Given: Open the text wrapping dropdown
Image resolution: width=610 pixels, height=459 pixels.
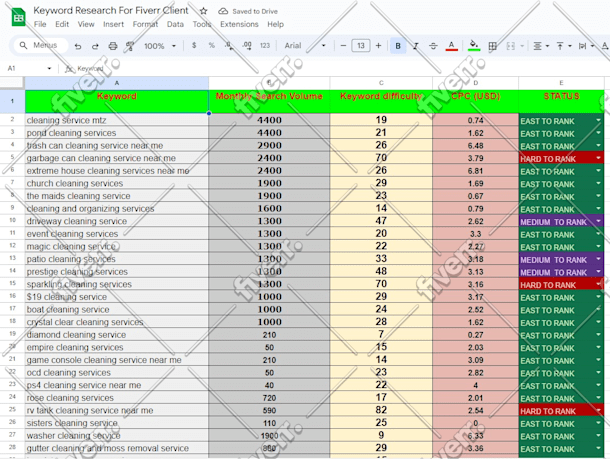Looking at the screenshot, I should click(x=586, y=46).
